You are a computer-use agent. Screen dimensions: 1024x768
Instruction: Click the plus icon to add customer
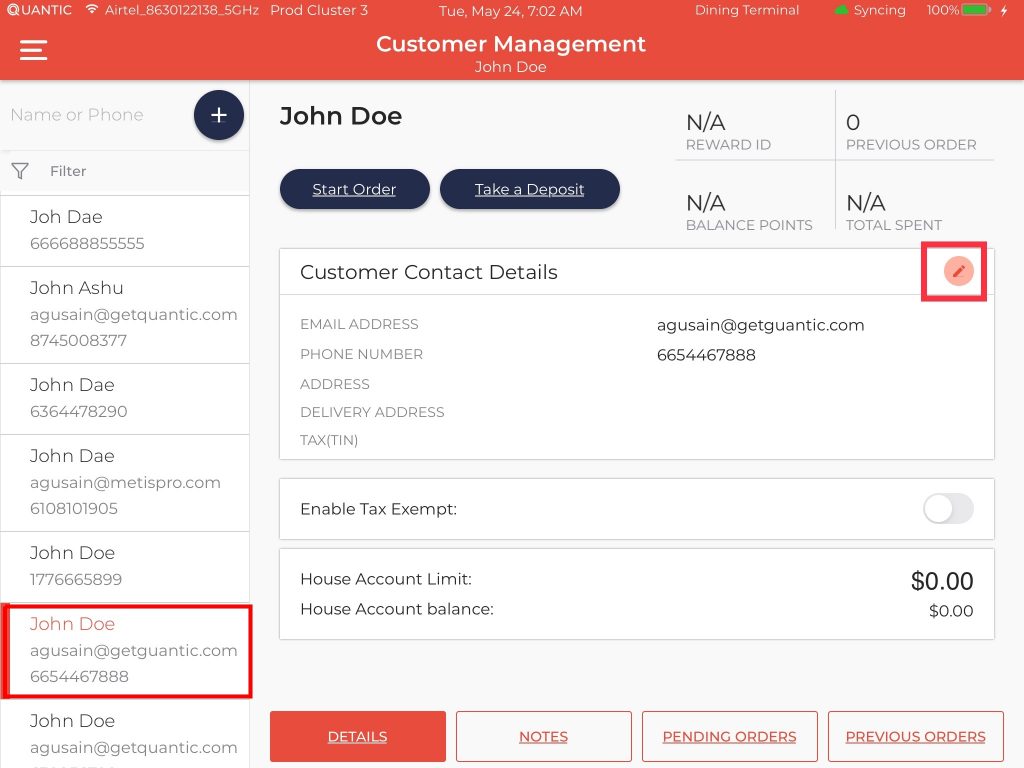(x=218, y=115)
